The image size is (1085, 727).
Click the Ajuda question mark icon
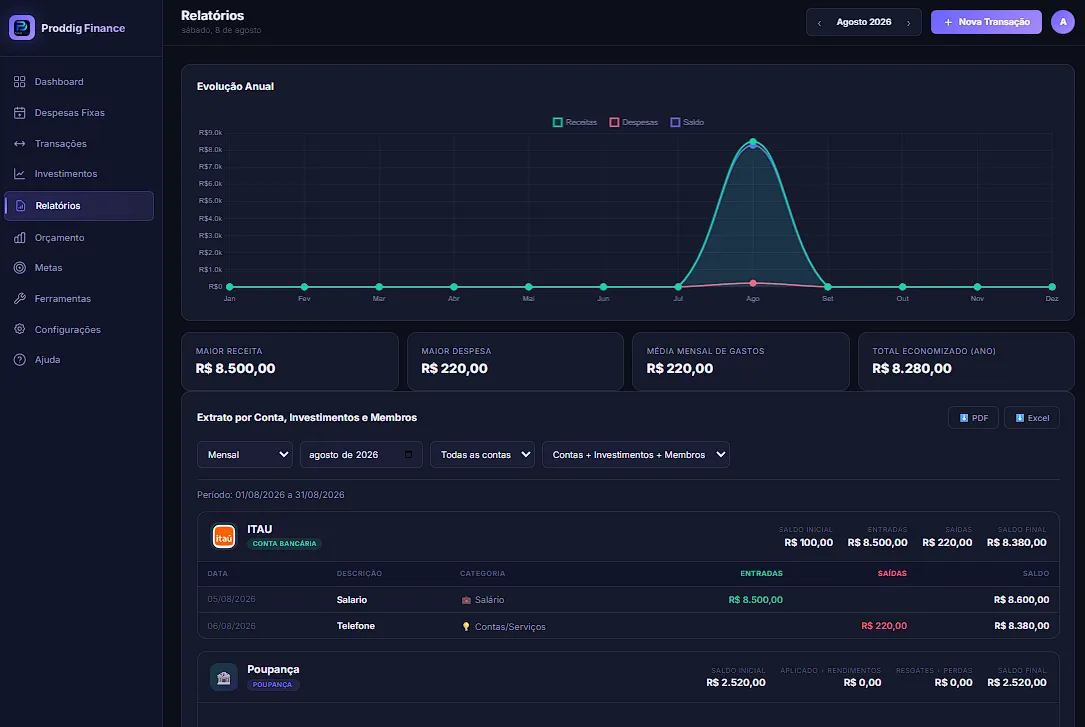click(19, 360)
